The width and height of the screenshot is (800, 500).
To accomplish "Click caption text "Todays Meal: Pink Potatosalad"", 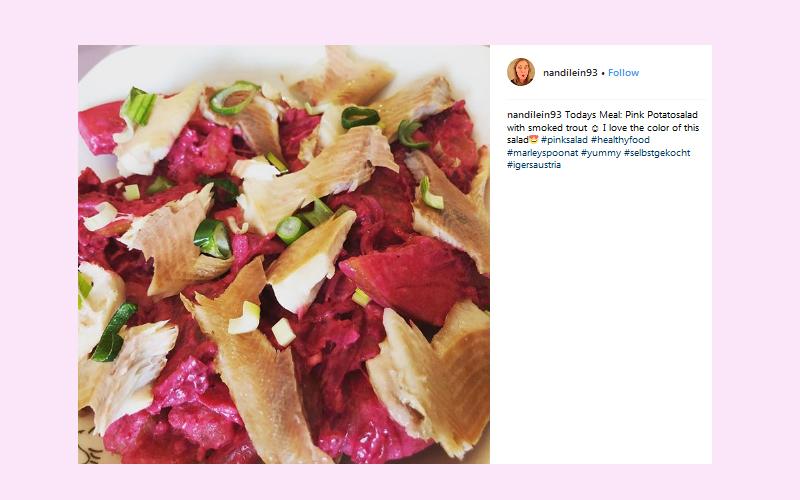I will point(631,115).
